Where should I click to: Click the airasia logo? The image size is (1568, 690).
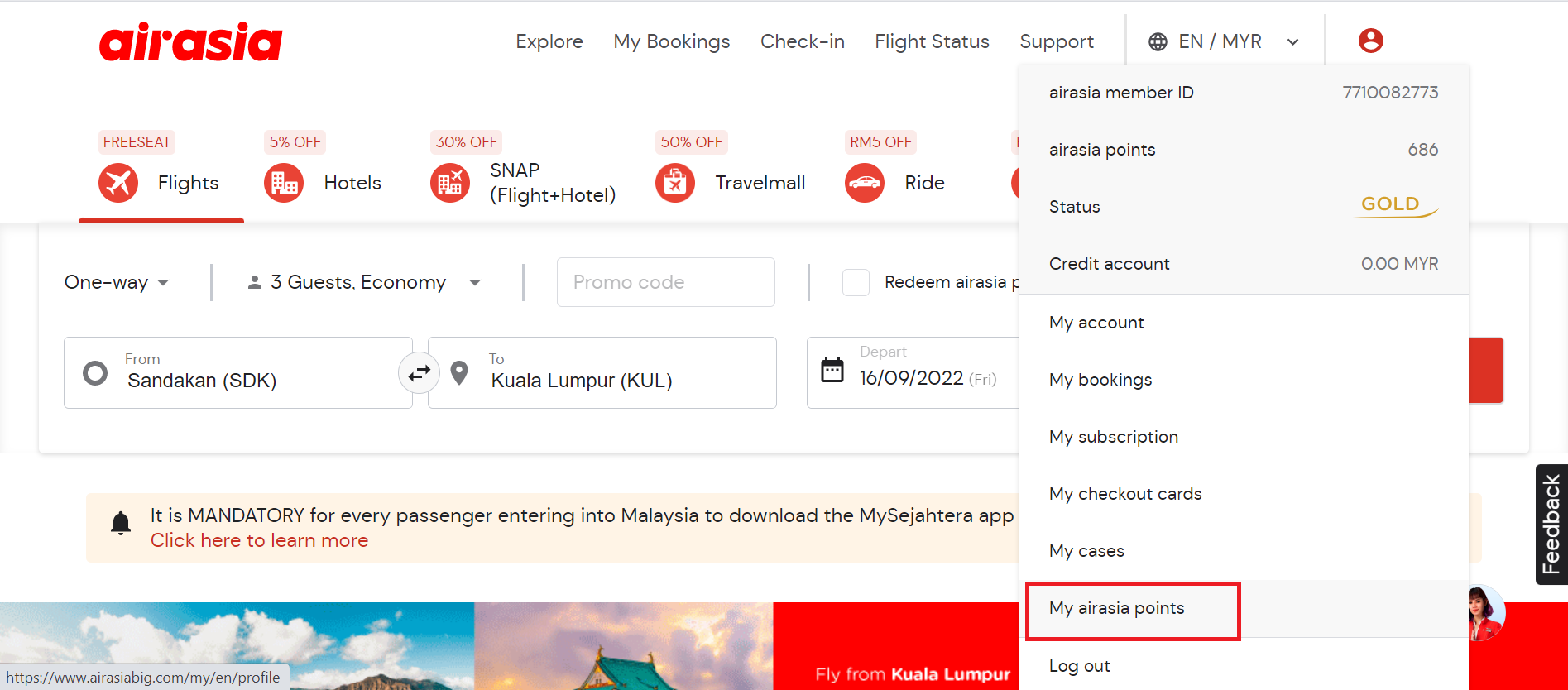click(191, 41)
